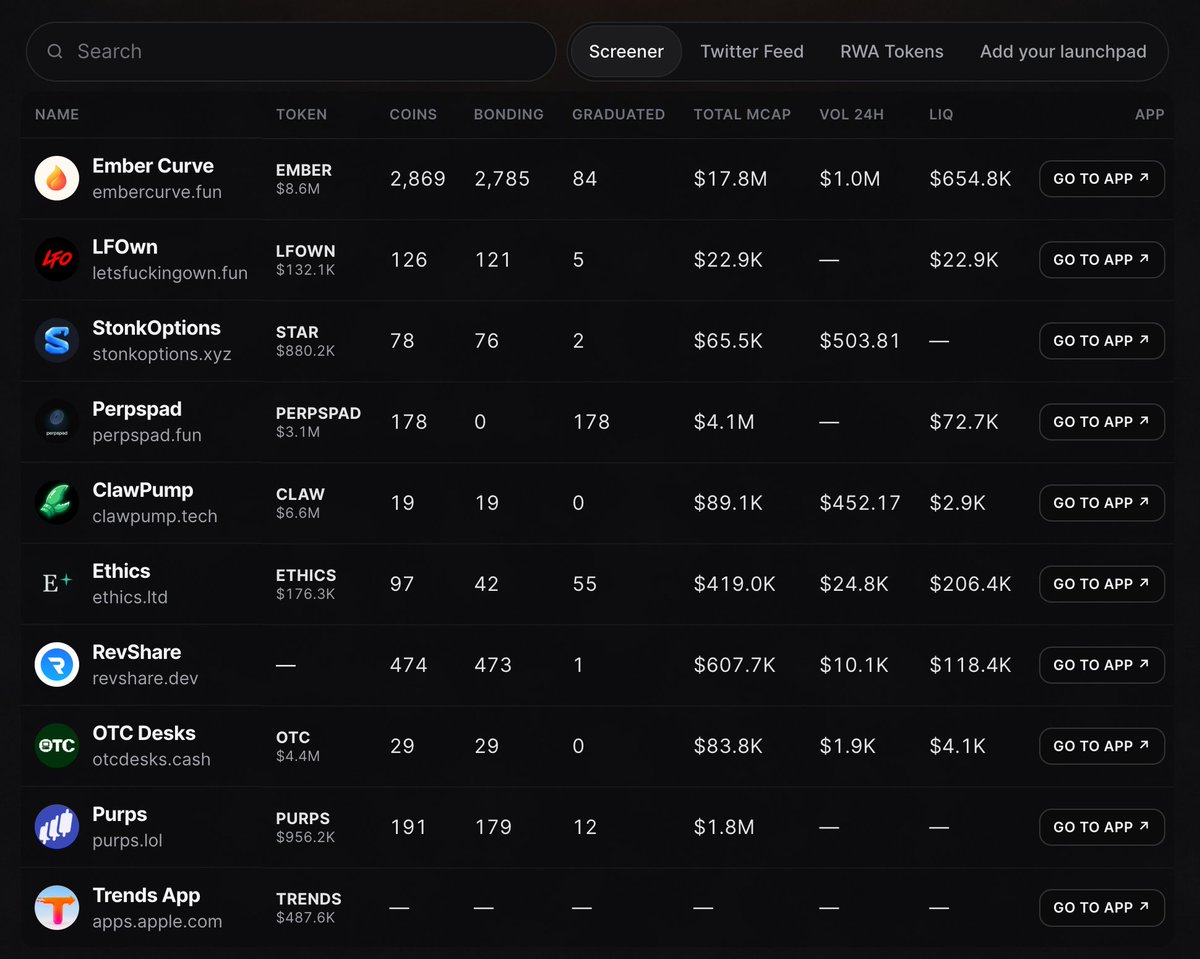Go to app for Perpspad
Image resolution: width=1200 pixels, height=959 pixels.
[1102, 422]
